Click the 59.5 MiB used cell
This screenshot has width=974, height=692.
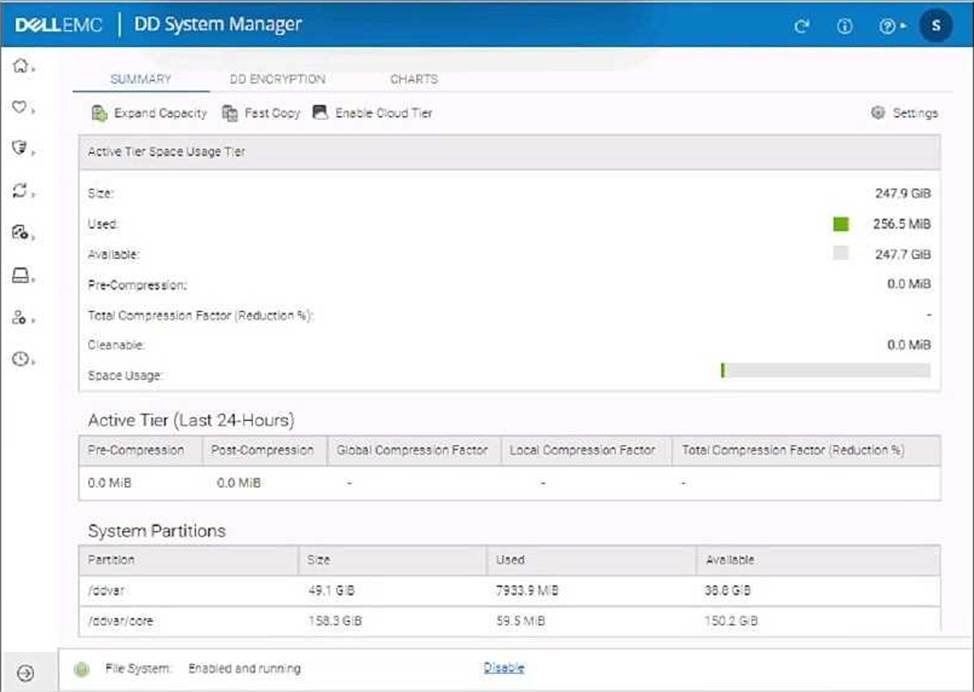[x=520, y=621]
